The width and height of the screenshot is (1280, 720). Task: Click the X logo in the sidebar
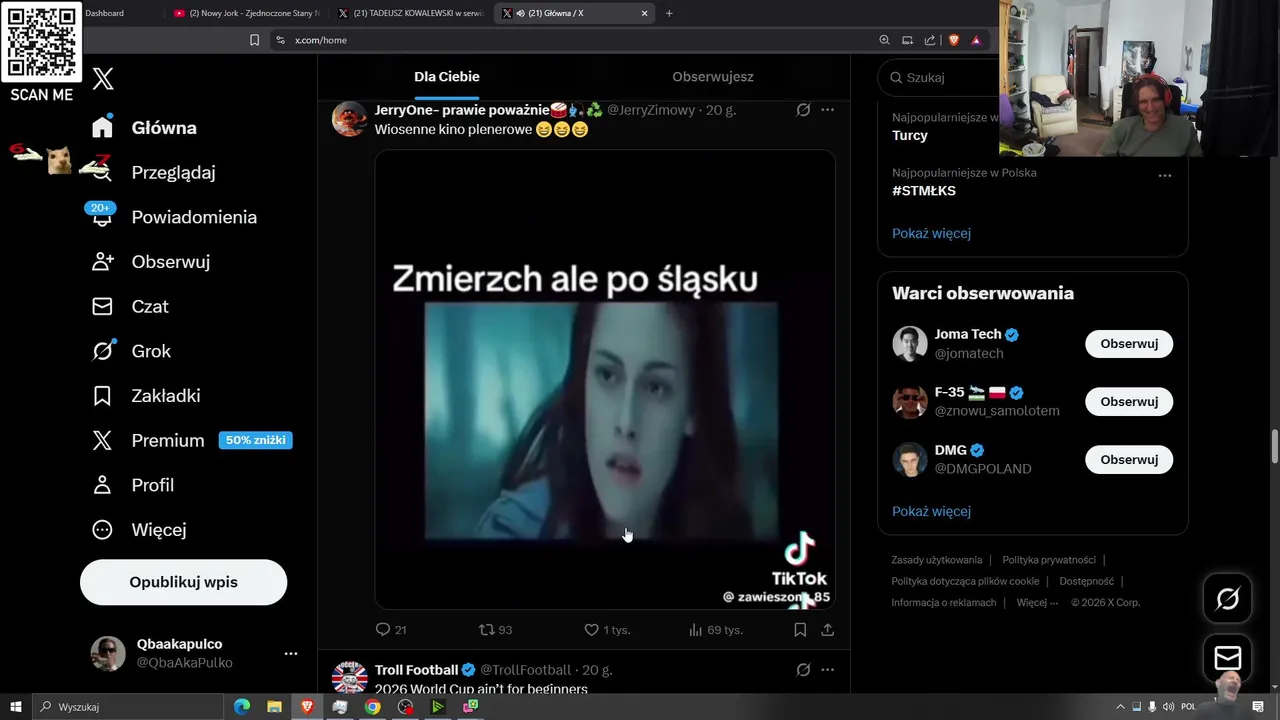[x=103, y=79]
